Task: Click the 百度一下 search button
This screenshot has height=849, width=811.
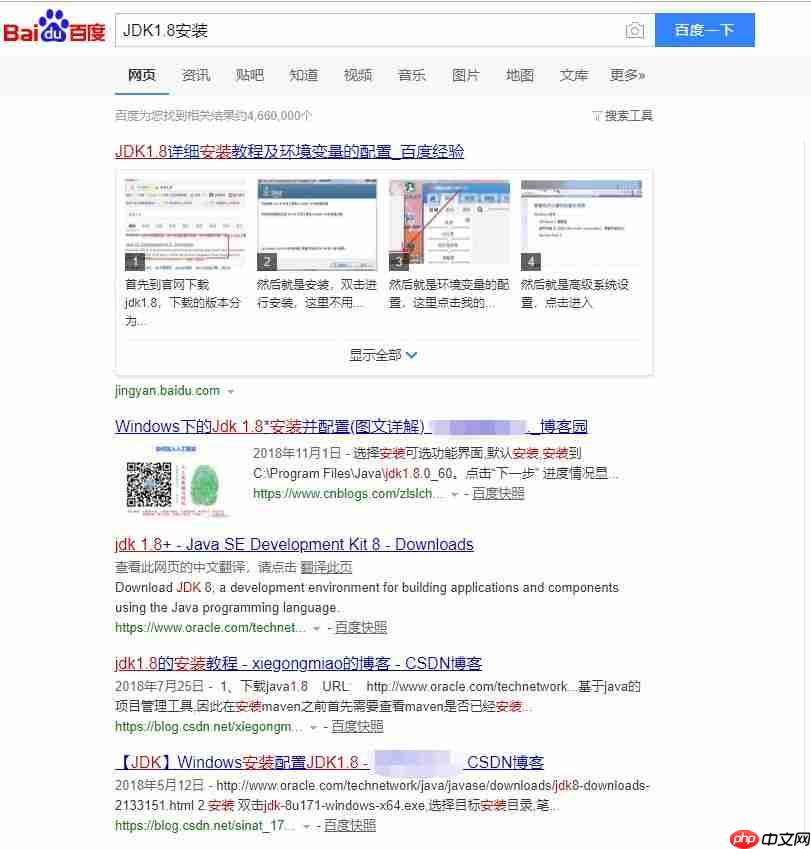Action: tap(704, 31)
